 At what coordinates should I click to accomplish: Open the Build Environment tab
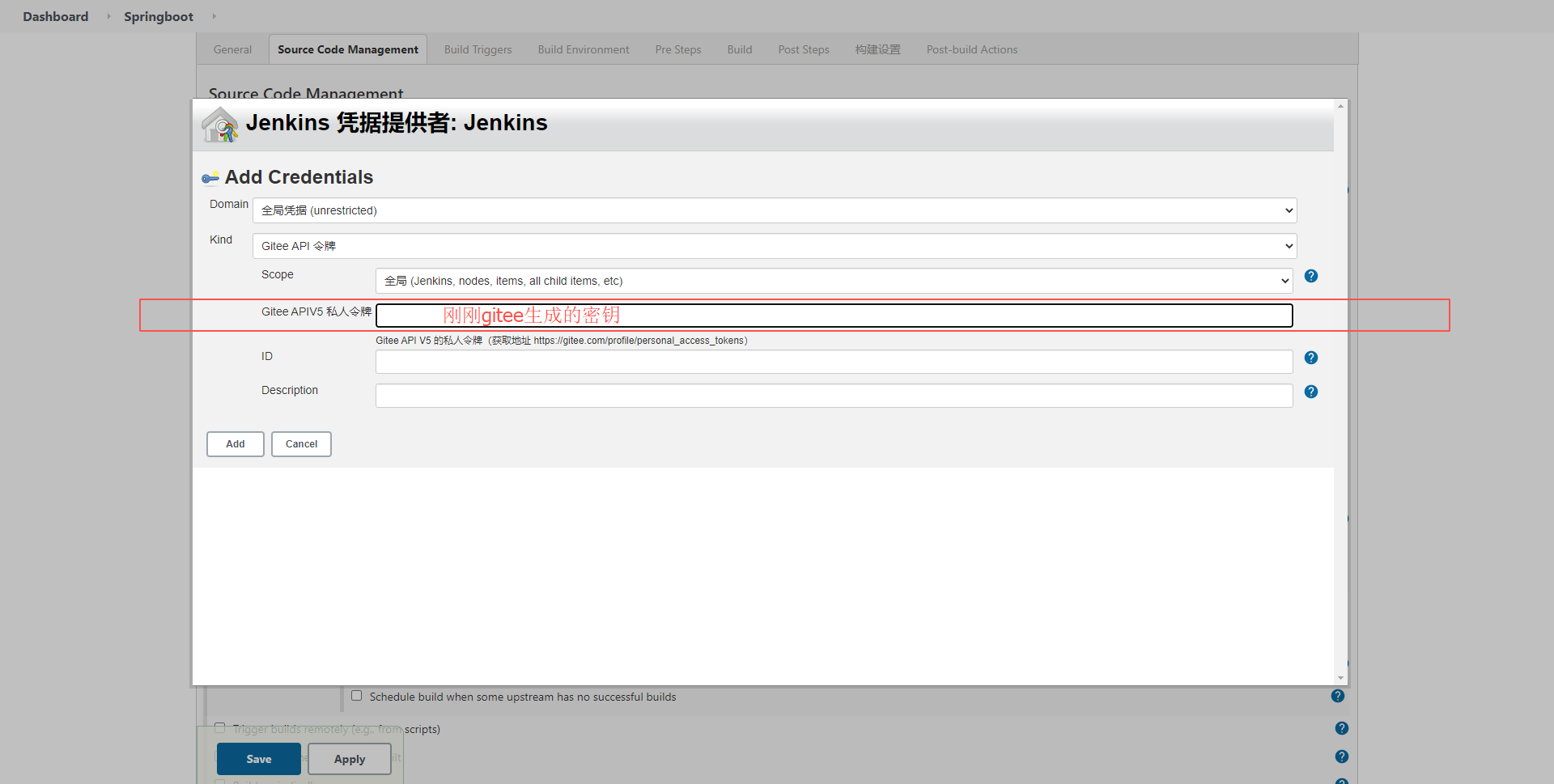coord(584,49)
